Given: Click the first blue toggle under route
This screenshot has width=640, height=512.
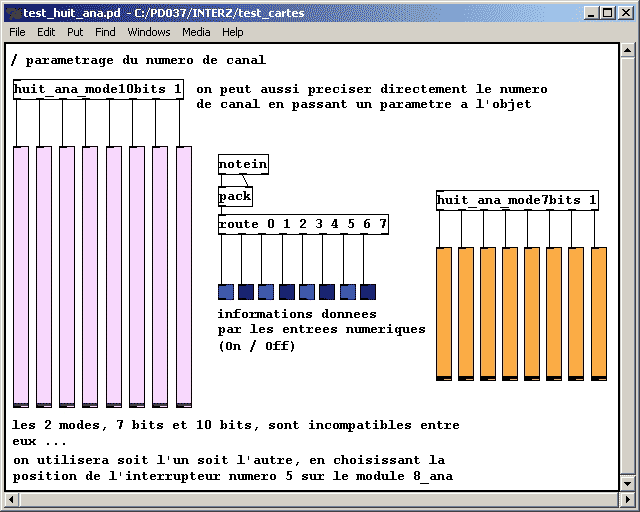Looking at the screenshot, I should coord(226,292).
